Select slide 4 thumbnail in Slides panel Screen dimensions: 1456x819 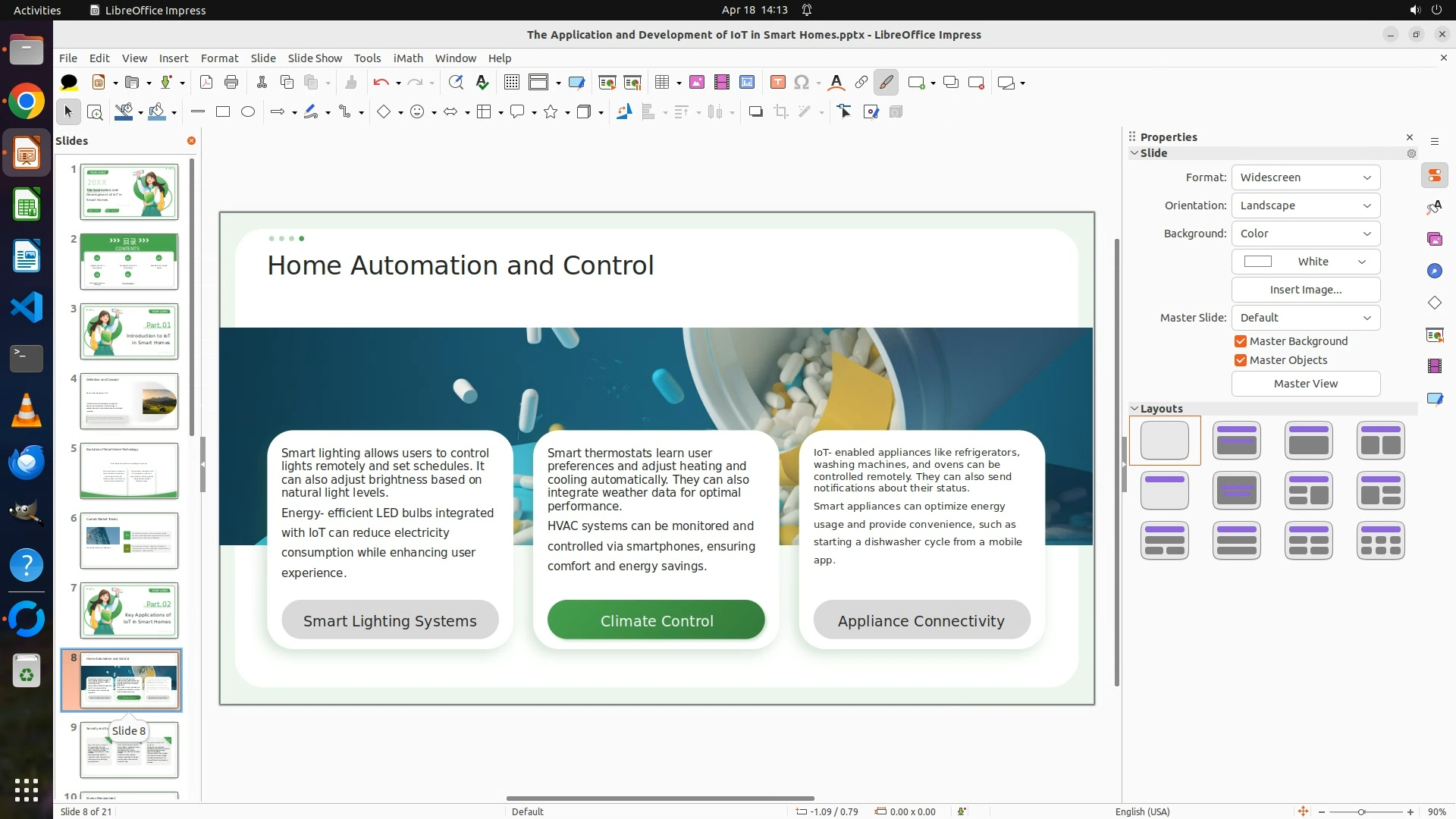pos(129,401)
